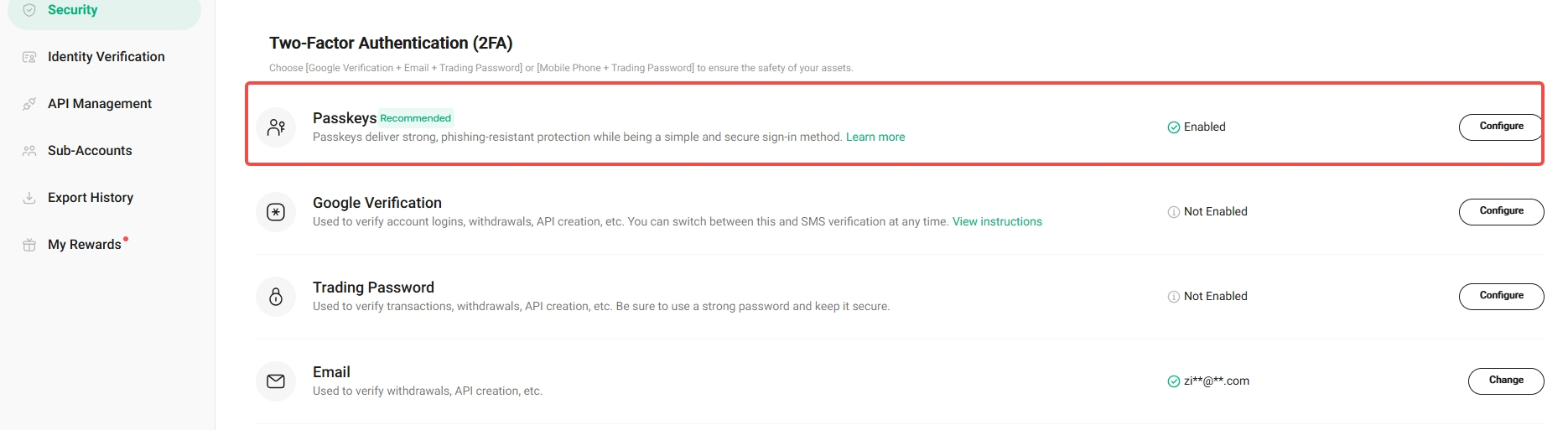Screen dimensions: 1568x430
Task: Click the API Management plug icon
Action: tap(29, 104)
